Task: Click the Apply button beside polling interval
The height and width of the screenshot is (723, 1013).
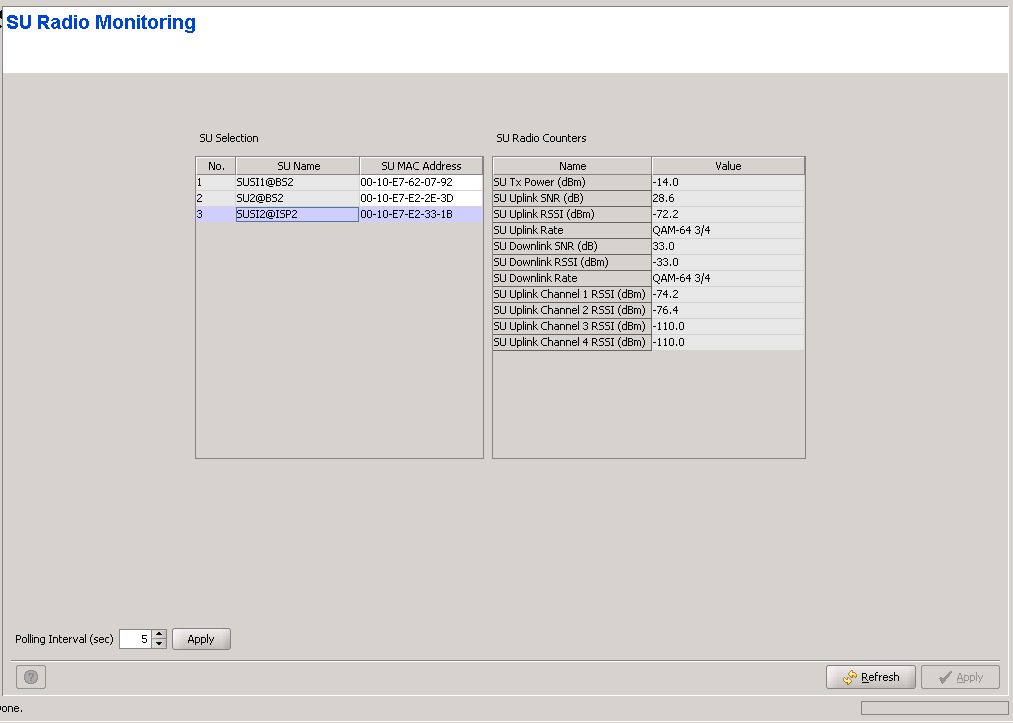Action: [201, 639]
